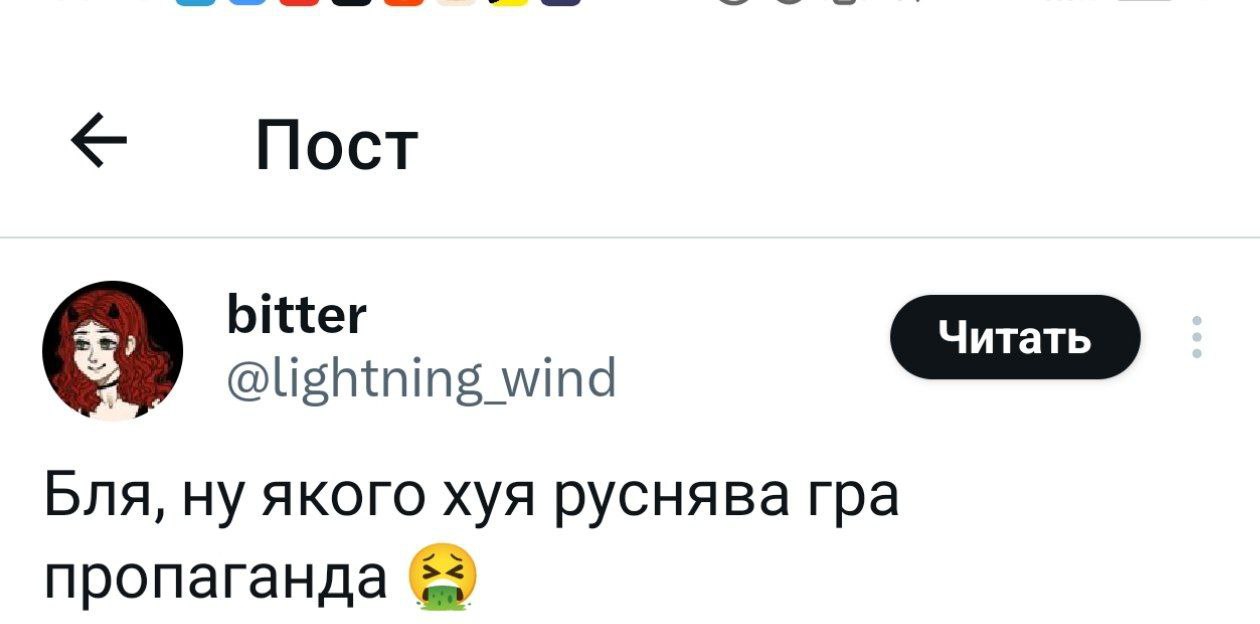The width and height of the screenshot is (1260, 624).
Task: Tap the nauseated face emoji in post
Action: (443, 579)
